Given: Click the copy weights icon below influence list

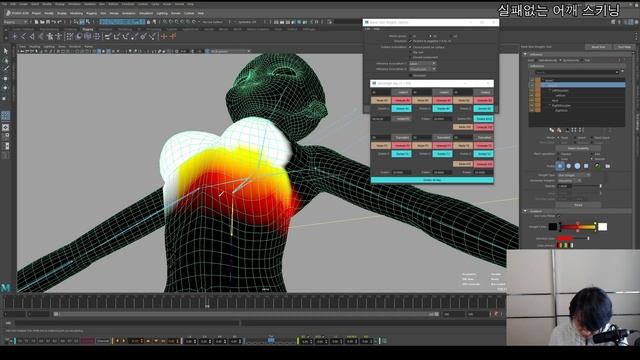Looking at the screenshot, I should coord(552,130).
